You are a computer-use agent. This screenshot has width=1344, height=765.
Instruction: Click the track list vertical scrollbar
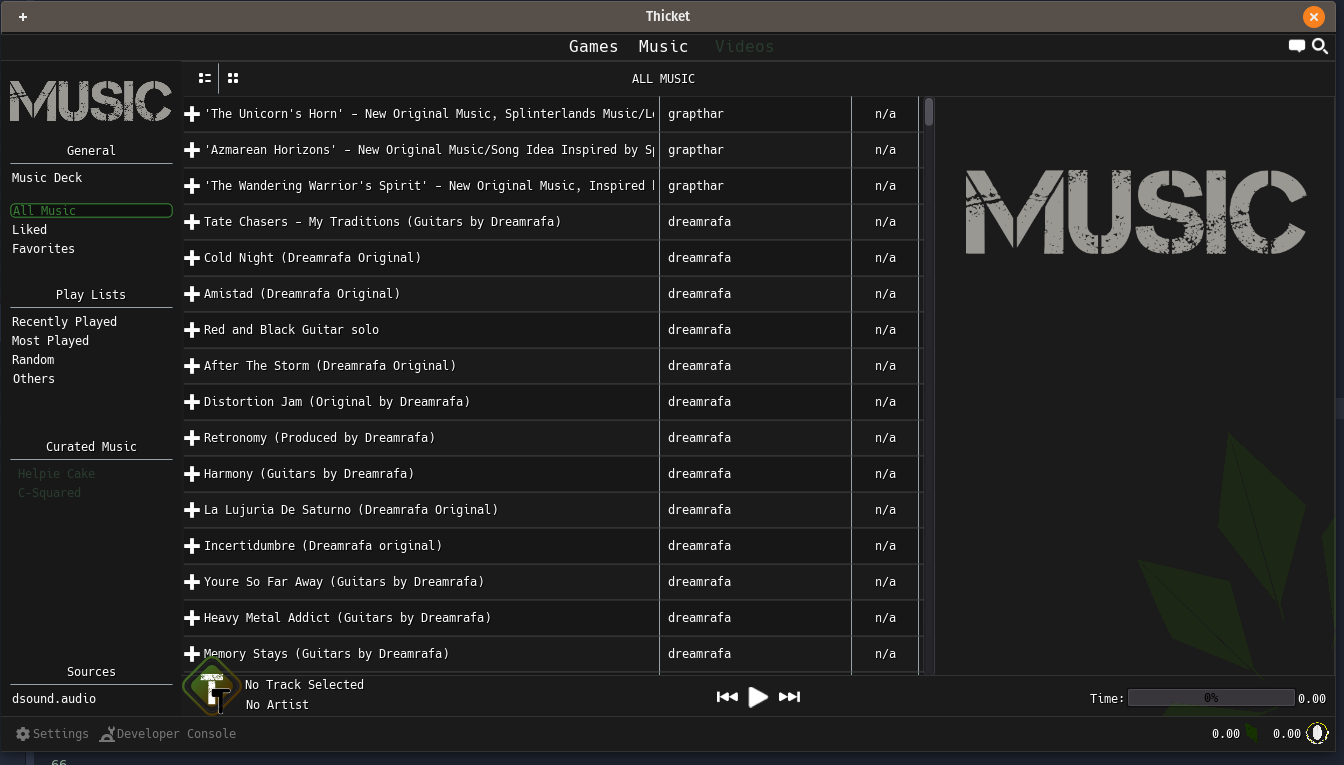[x=929, y=112]
